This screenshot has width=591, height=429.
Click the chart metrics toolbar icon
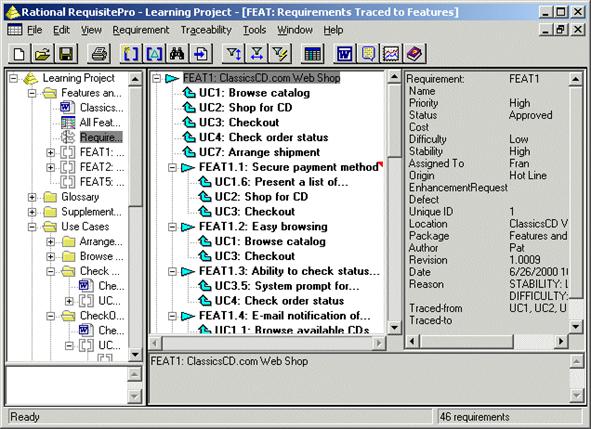point(391,54)
